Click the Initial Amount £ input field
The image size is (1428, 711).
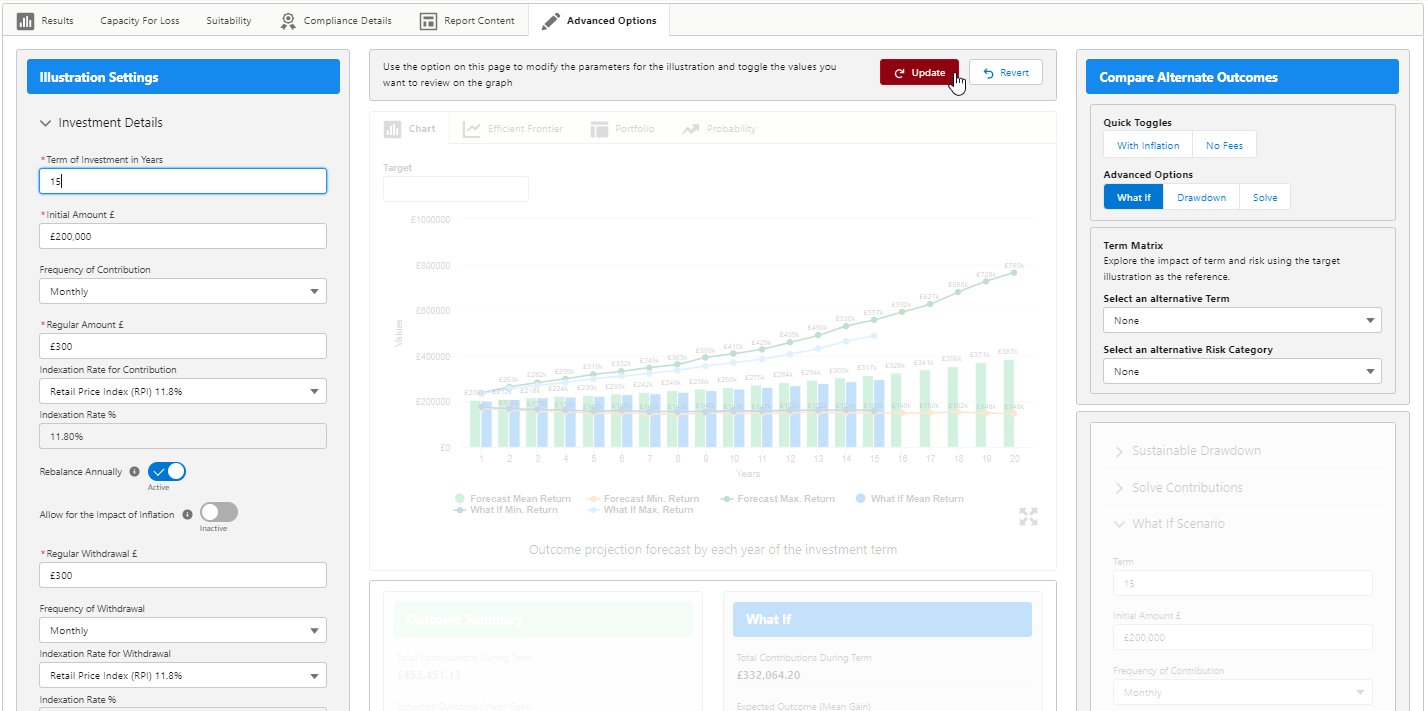(x=183, y=237)
